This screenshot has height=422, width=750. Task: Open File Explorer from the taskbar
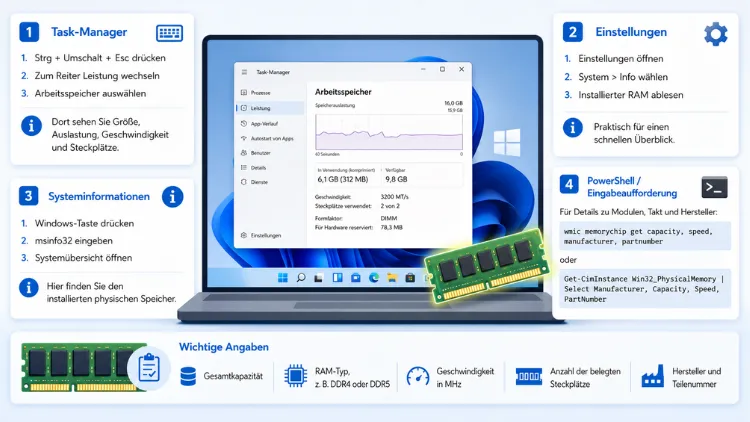392,278
